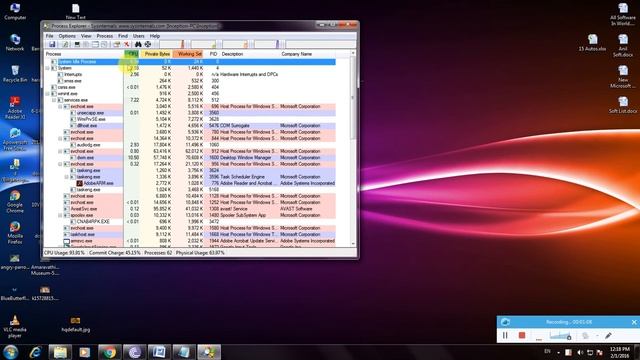Close the recording toolbar with X
640x360 pixels.
point(634,322)
